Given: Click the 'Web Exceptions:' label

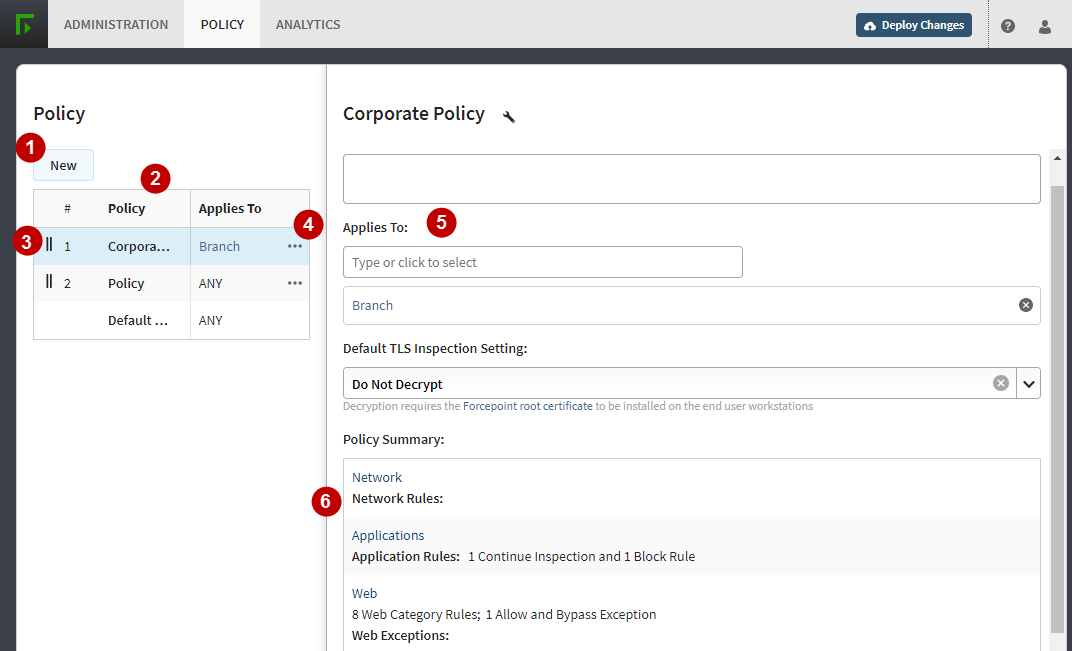Looking at the screenshot, I should (401, 635).
